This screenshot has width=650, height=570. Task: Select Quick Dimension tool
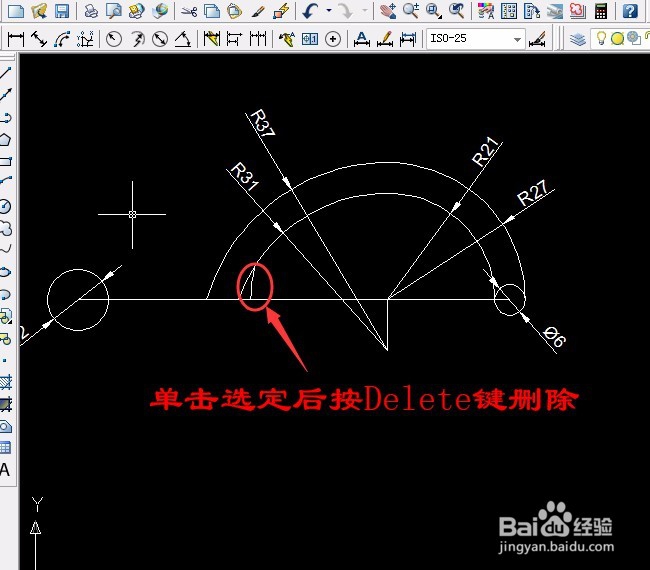click(212, 39)
